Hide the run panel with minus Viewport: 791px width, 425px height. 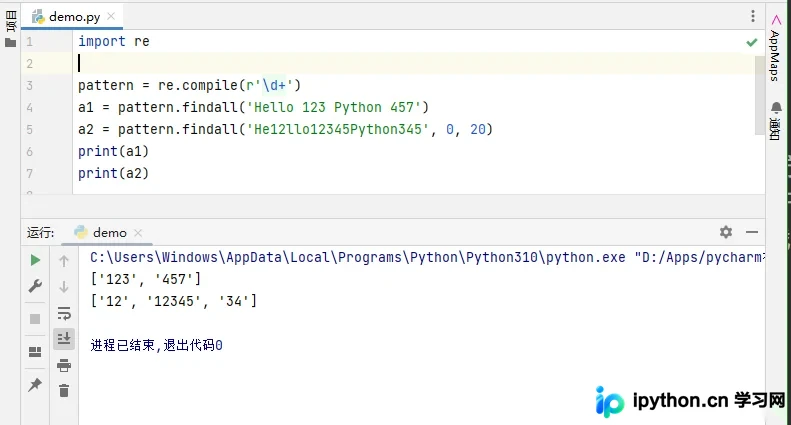tap(752, 232)
